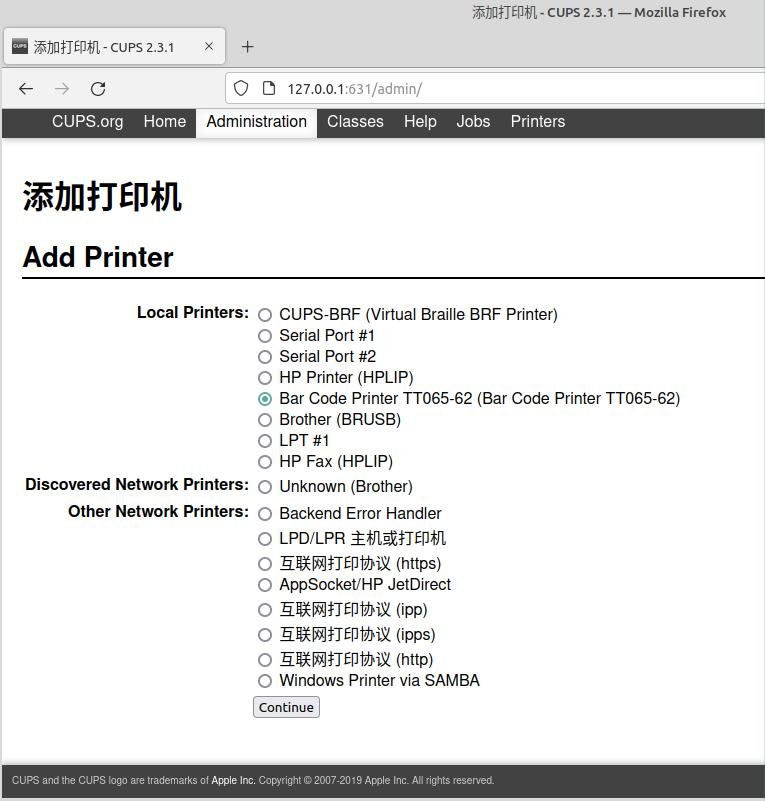
Task: Go back with the browser back arrow
Action: [26, 89]
